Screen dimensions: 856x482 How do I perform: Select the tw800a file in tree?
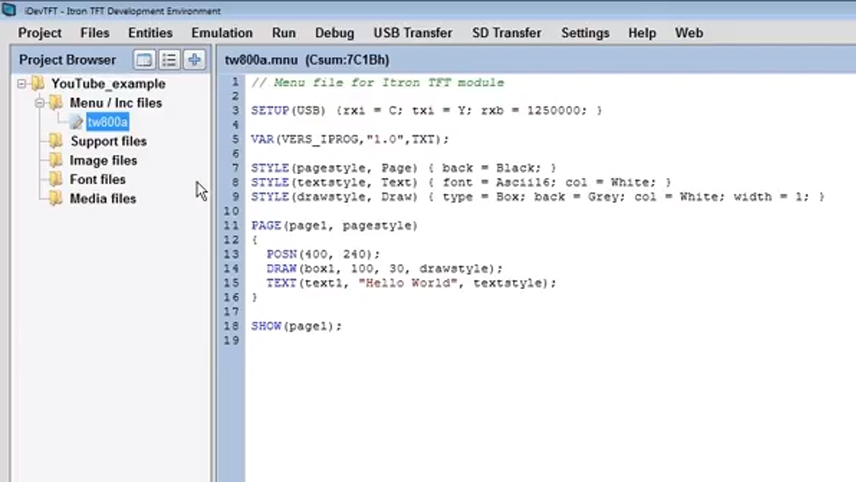click(107, 122)
